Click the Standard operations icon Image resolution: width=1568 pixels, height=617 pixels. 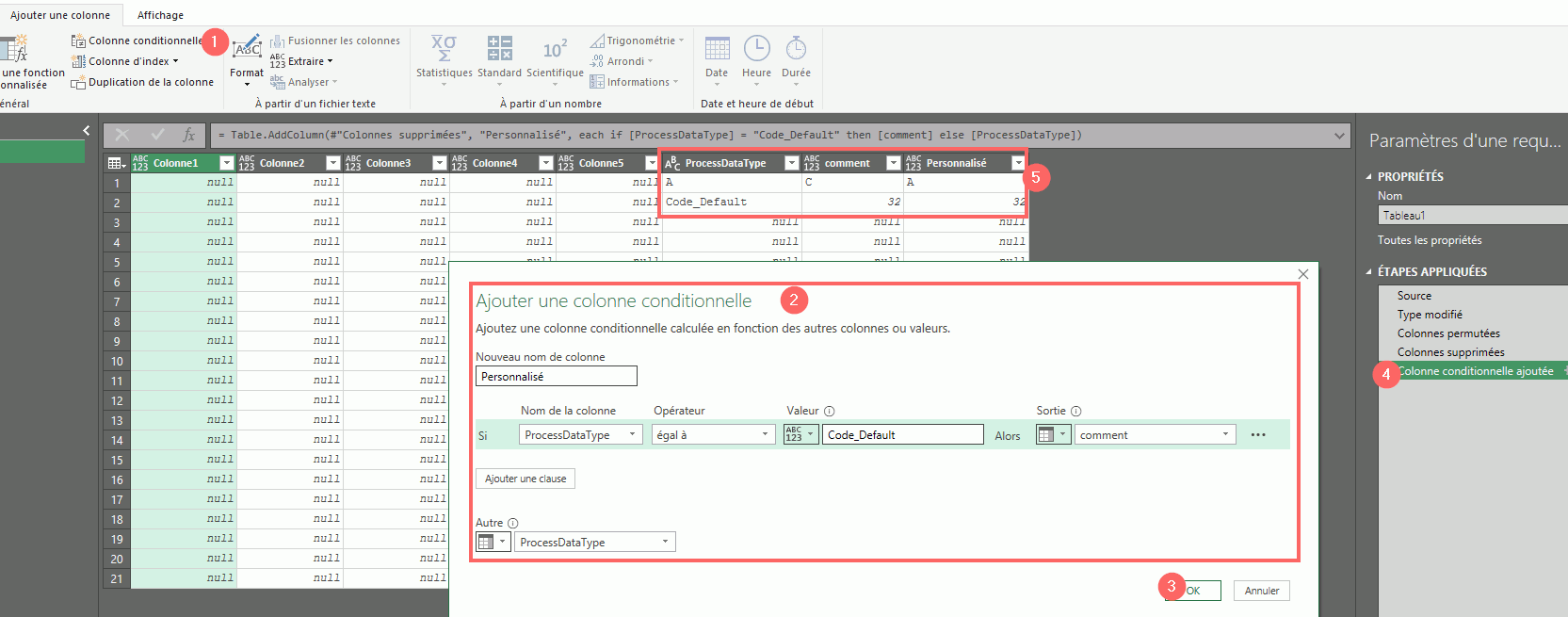pos(499,48)
